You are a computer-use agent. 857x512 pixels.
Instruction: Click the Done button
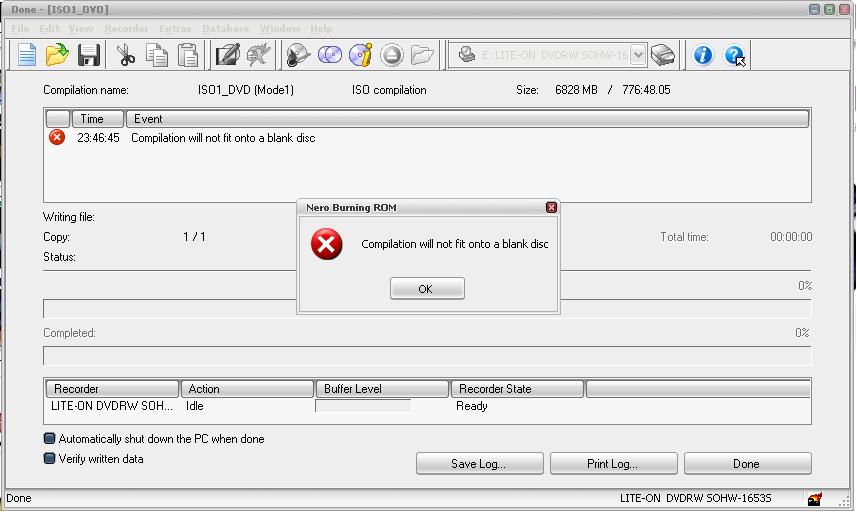[x=747, y=463]
